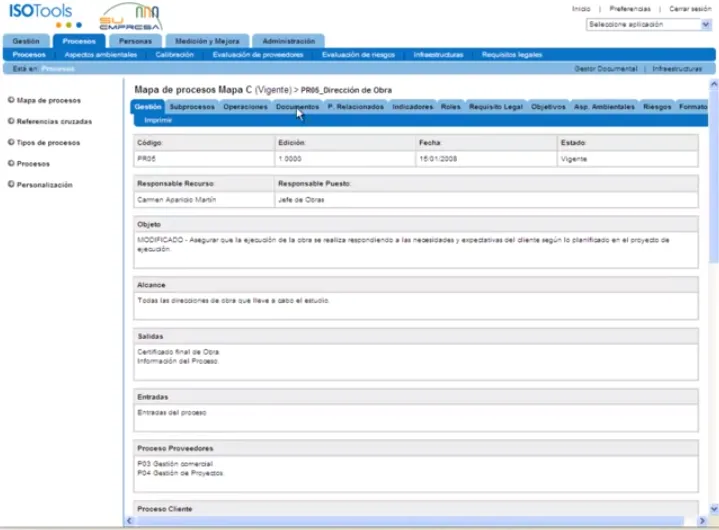Image resolution: width=719 pixels, height=530 pixels.
Task: Open the Formato tab
Action: pyautogui.click(x=692, y=107)
